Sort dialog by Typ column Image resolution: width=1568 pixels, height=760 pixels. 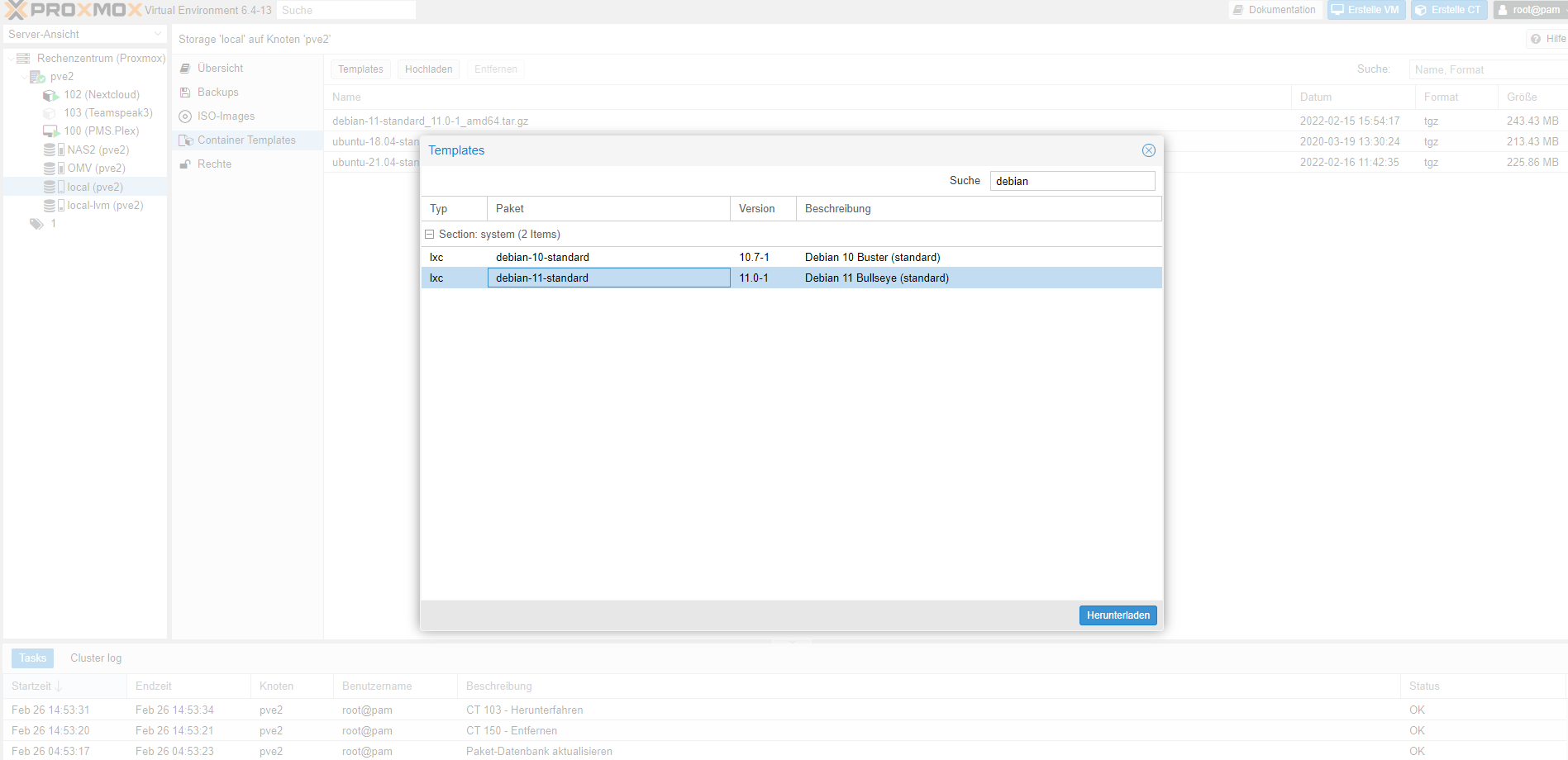454,208
